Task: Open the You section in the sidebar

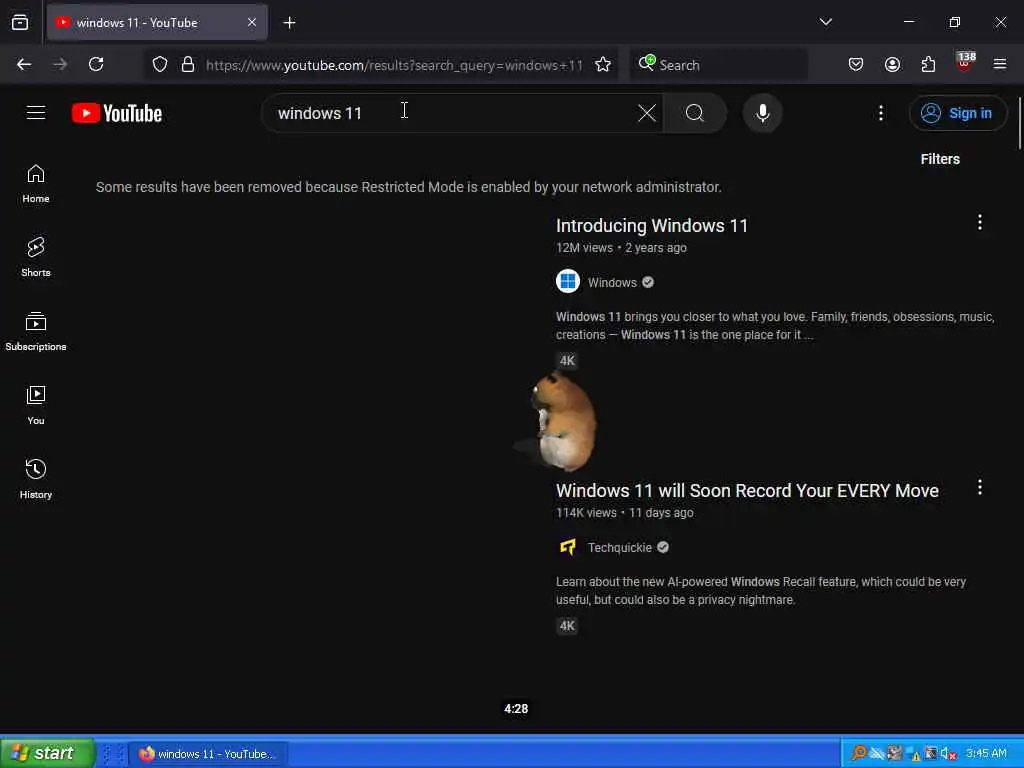Action: click(36, 405)
